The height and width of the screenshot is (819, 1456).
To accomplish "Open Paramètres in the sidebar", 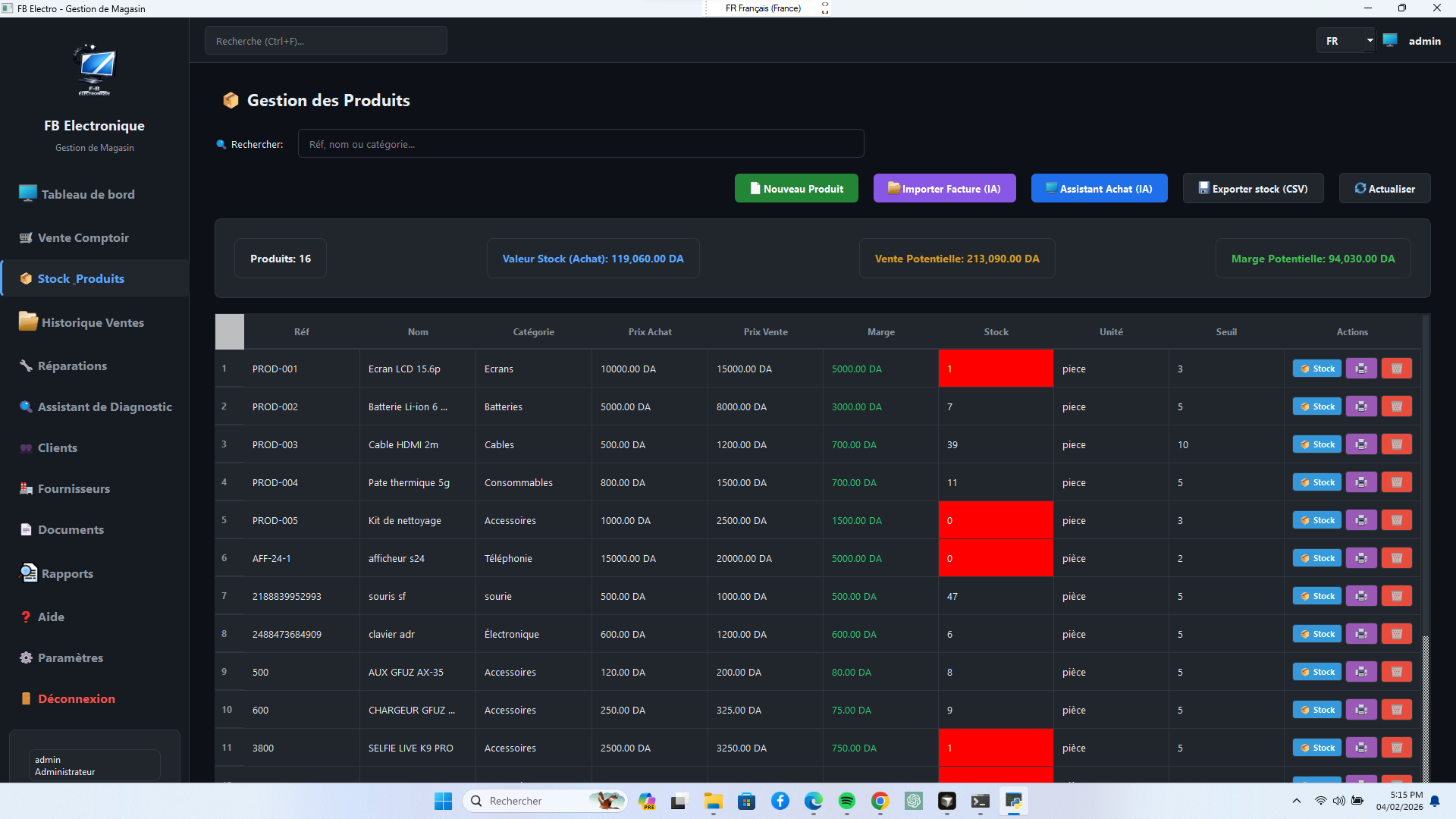I will [x=71, y=657].
